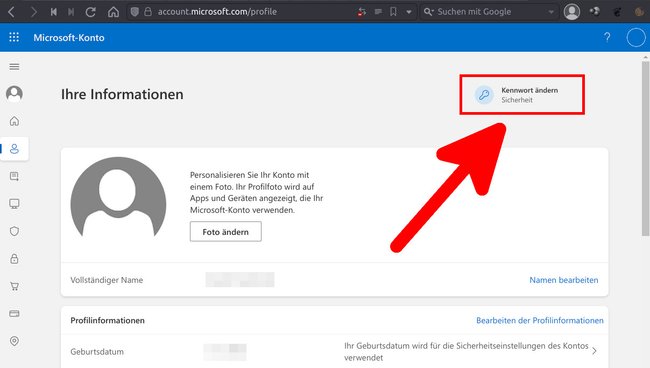
Task: Open payment options card sidebar icon
Action: tap(15, 314)
